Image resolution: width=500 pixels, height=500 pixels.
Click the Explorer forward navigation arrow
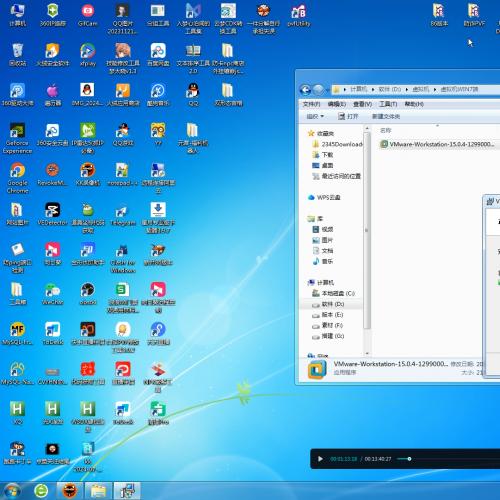click(319, 89)
